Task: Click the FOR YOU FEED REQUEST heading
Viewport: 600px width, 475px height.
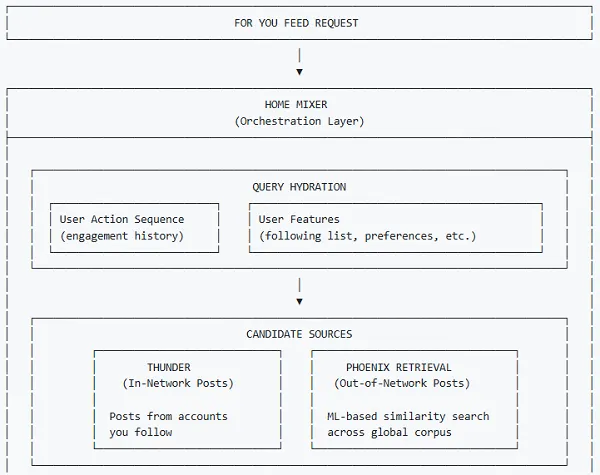Action: point(296,23)
